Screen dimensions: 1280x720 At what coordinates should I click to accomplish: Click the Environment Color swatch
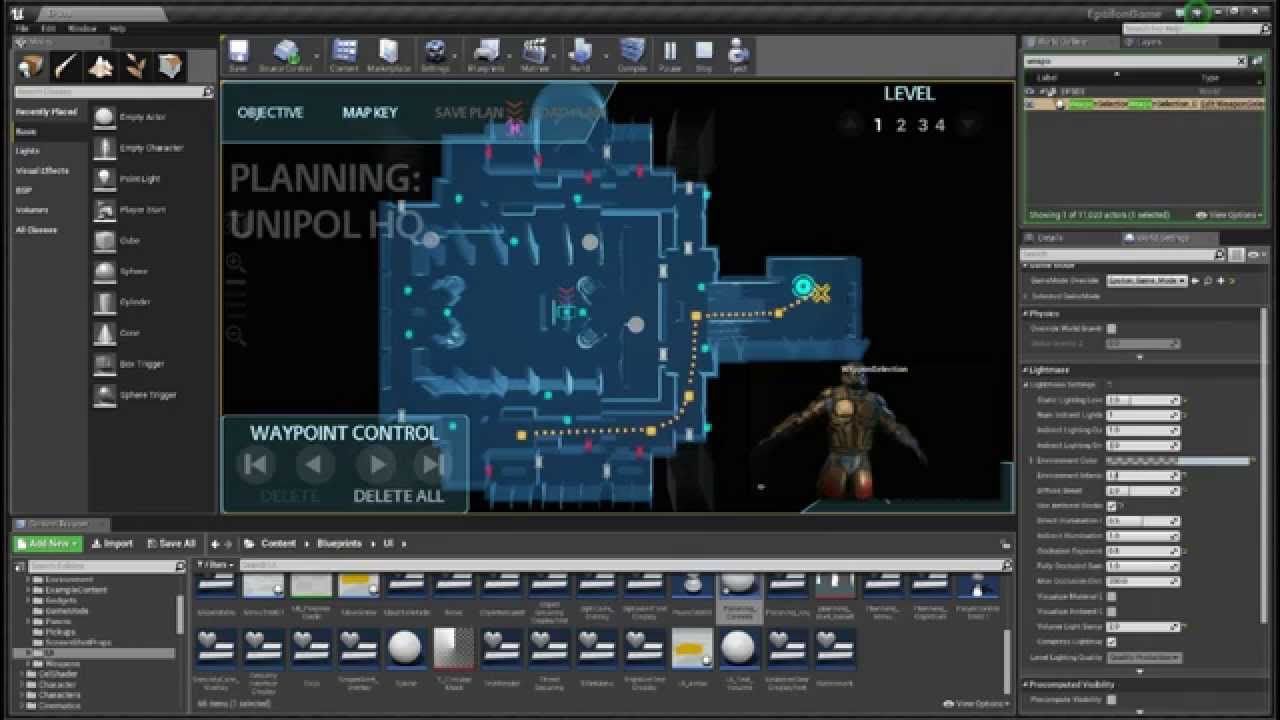point(1178,461)
